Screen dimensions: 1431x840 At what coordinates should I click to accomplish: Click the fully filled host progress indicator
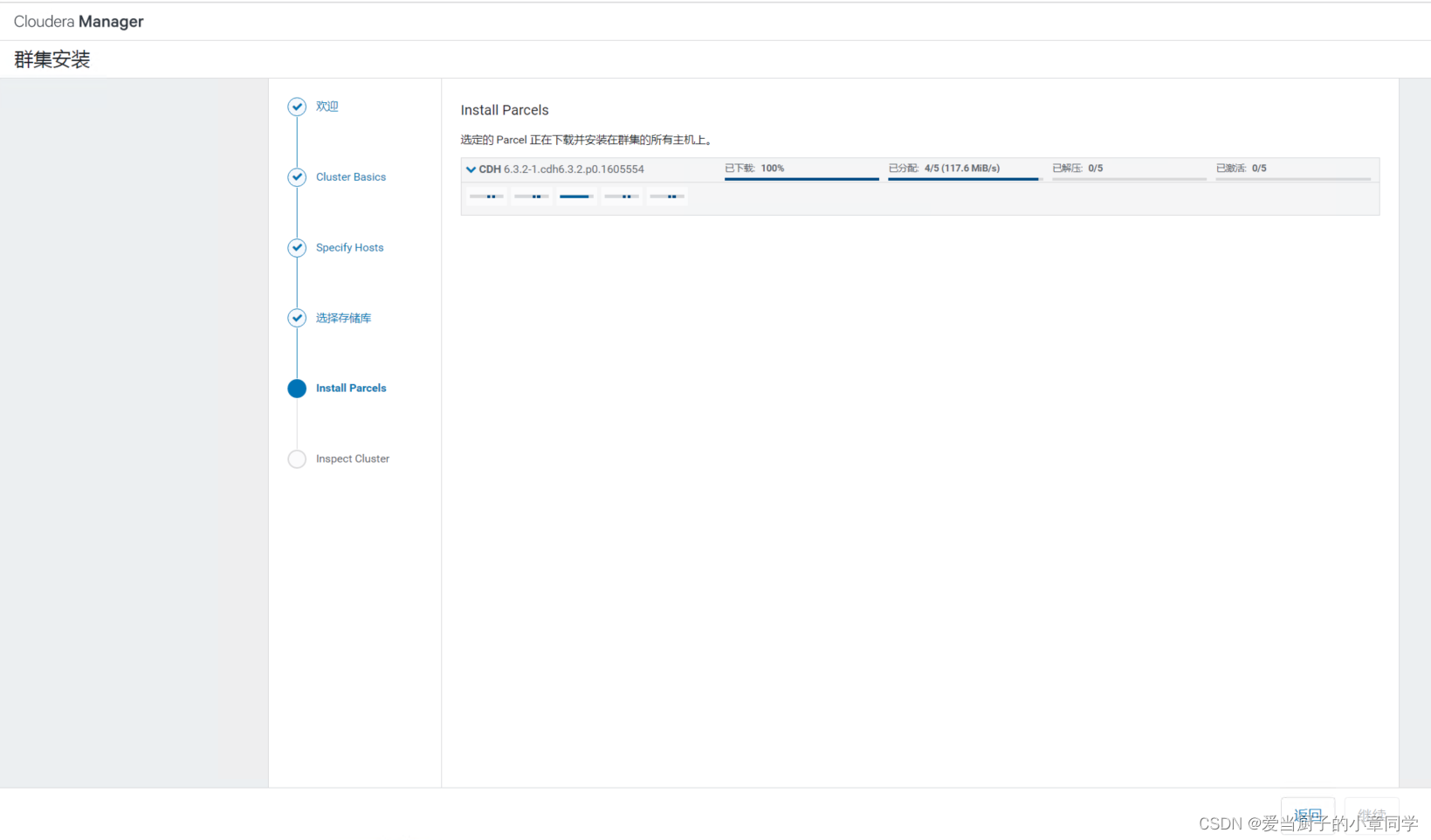click(x=577, y=196)
